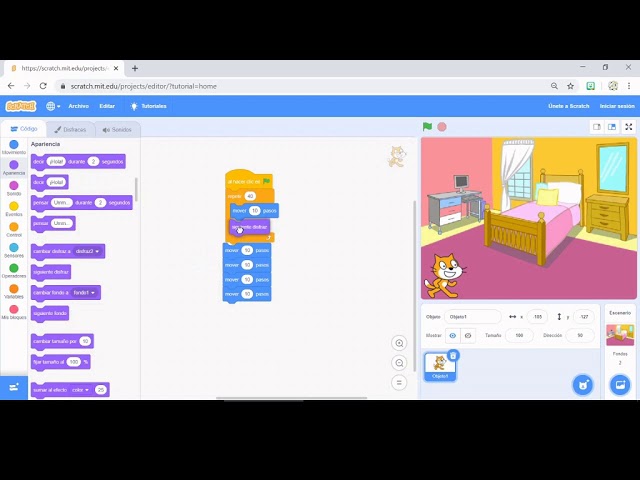Click Únete a Scratch link
640x480 pixels.
(x=569, y=106)
